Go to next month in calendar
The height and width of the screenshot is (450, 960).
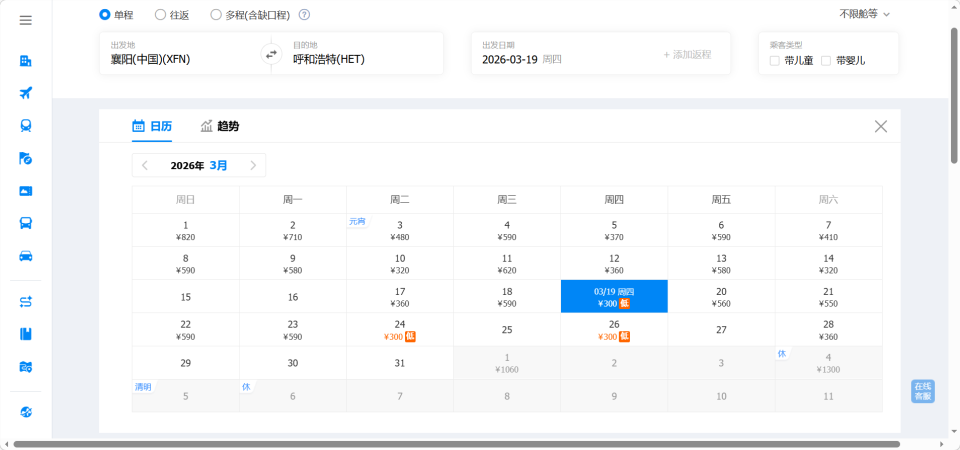coord(253,165)
